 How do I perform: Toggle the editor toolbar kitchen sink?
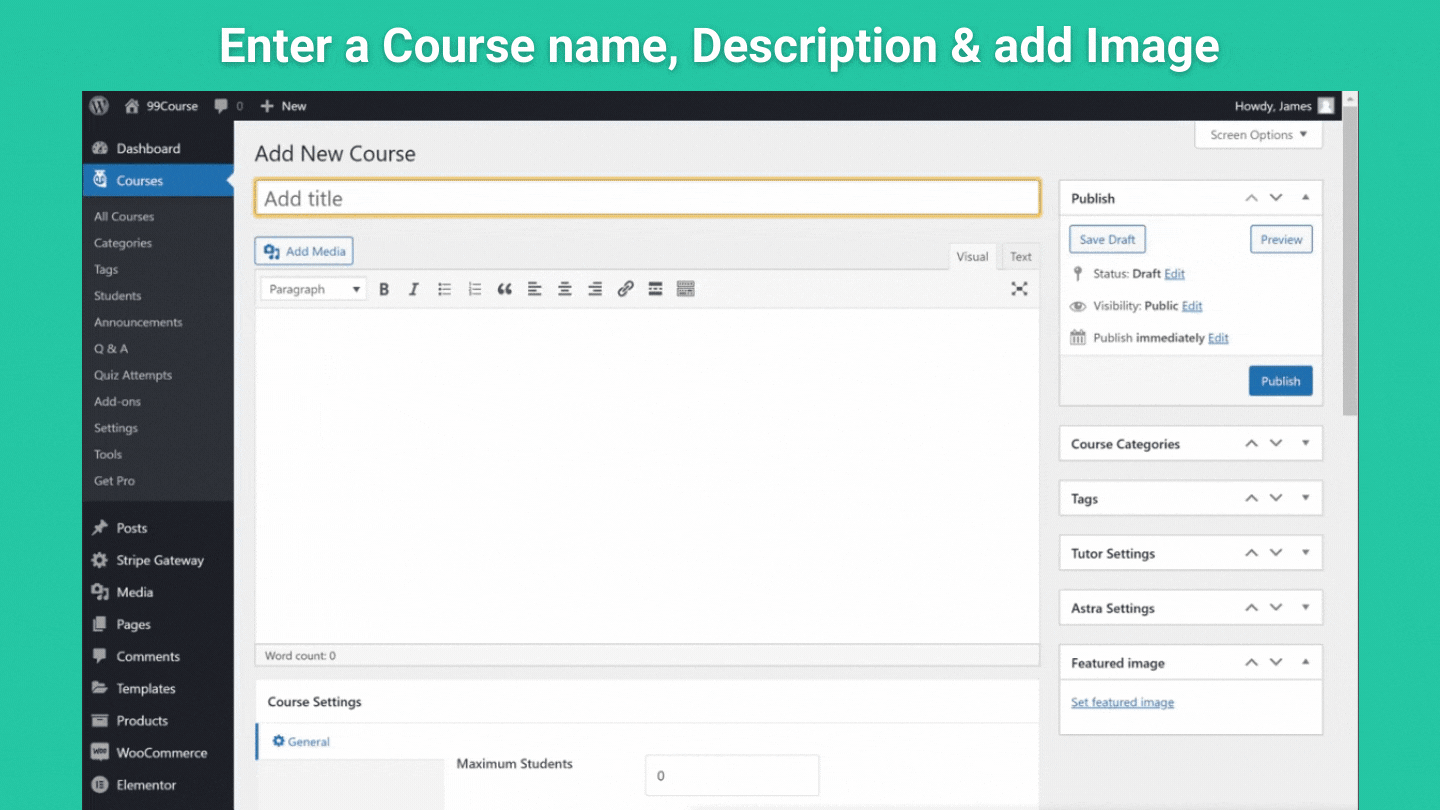point(685,289)
